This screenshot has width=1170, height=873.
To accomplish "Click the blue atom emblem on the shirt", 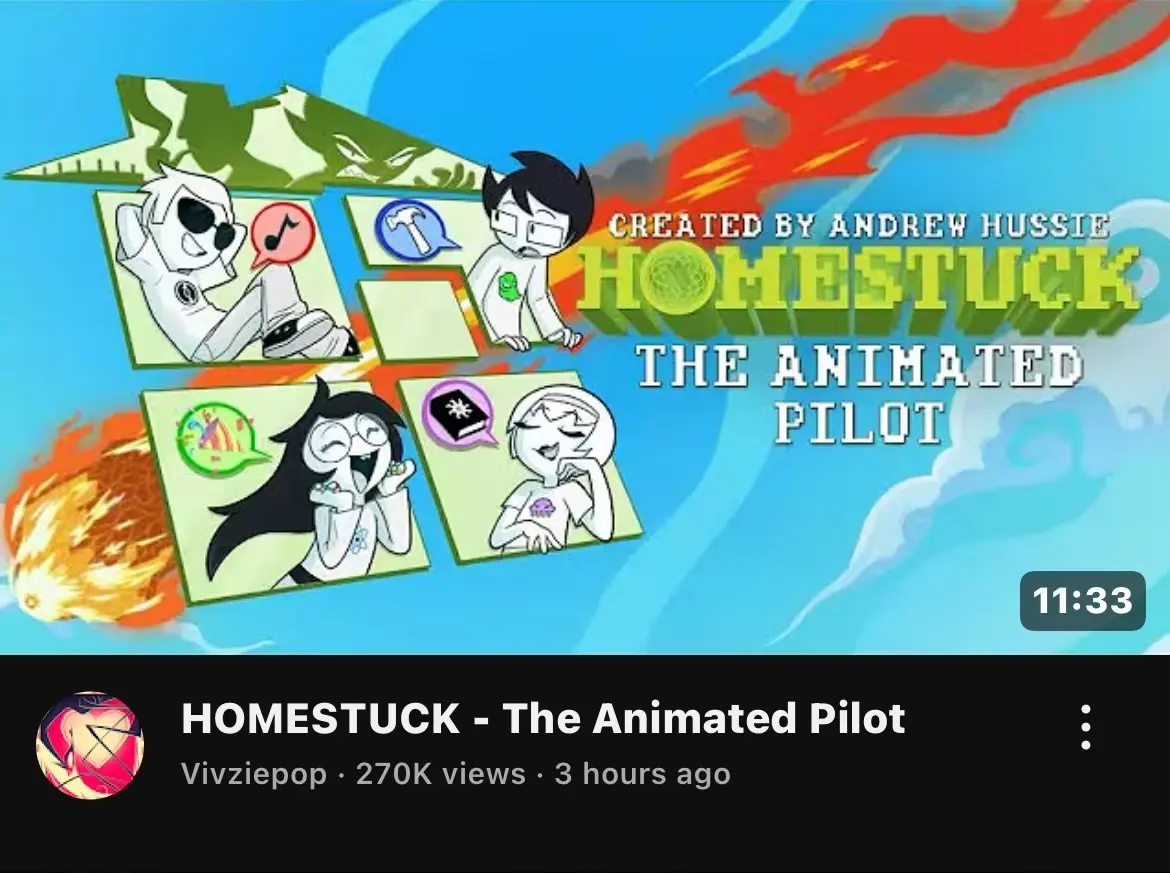I will [x=360, y=540].
